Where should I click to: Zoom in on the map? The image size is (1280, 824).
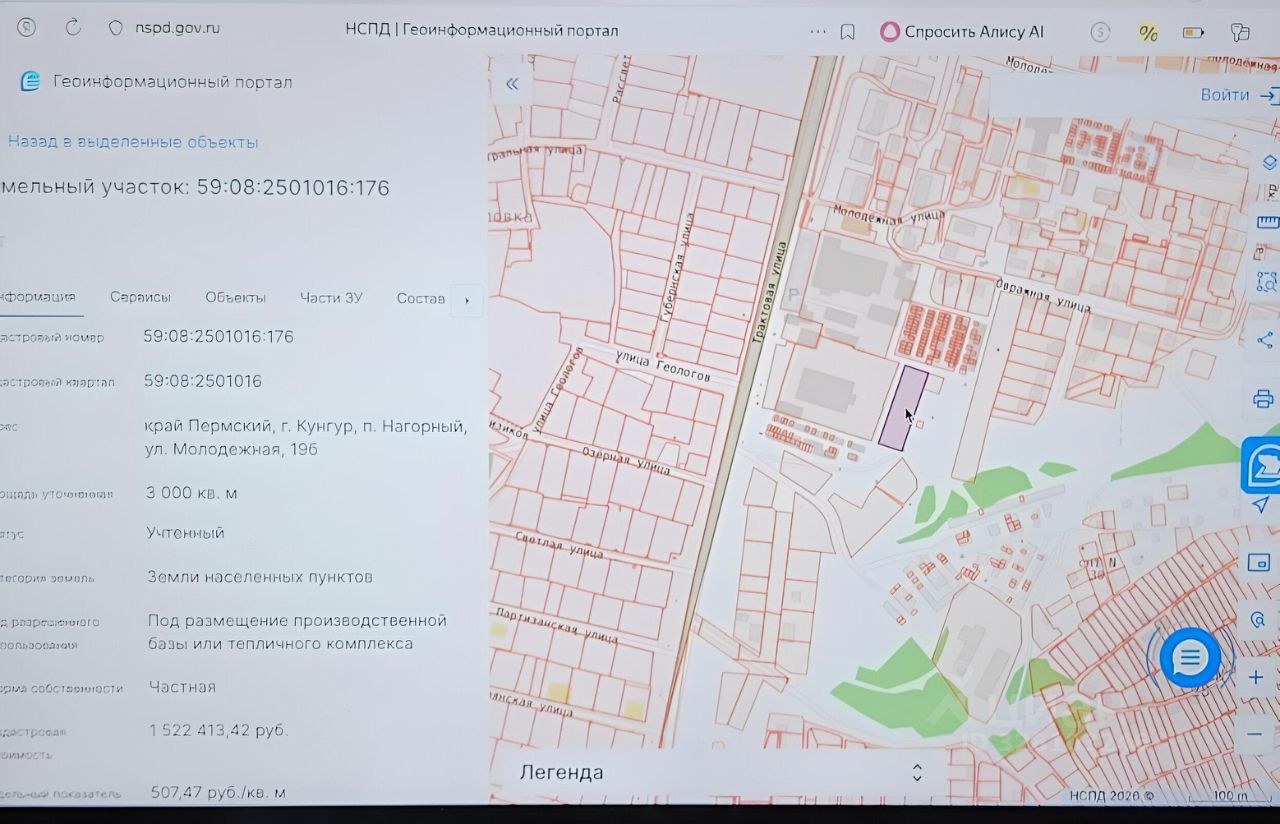click(1256, 677)
